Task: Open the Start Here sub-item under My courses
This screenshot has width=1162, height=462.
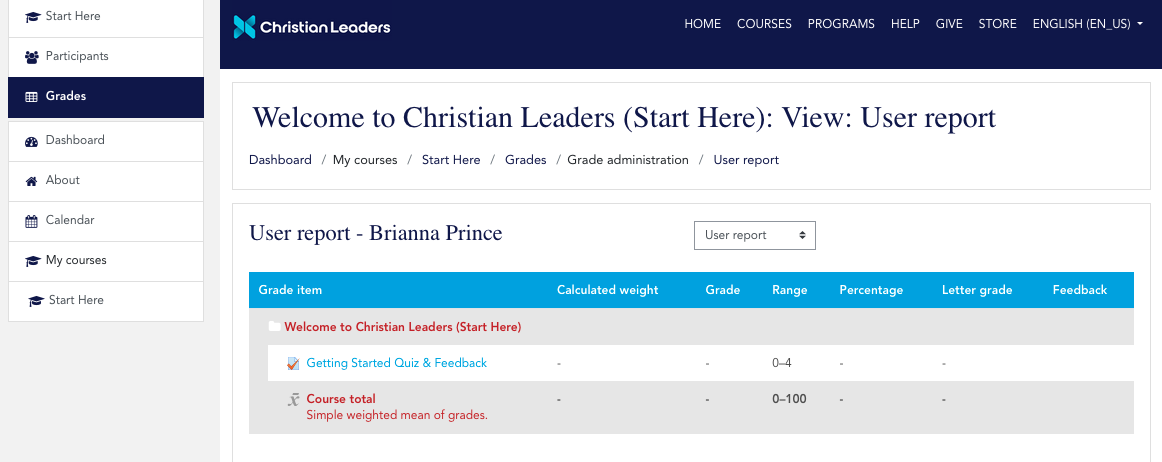Action: click(76, 300)
